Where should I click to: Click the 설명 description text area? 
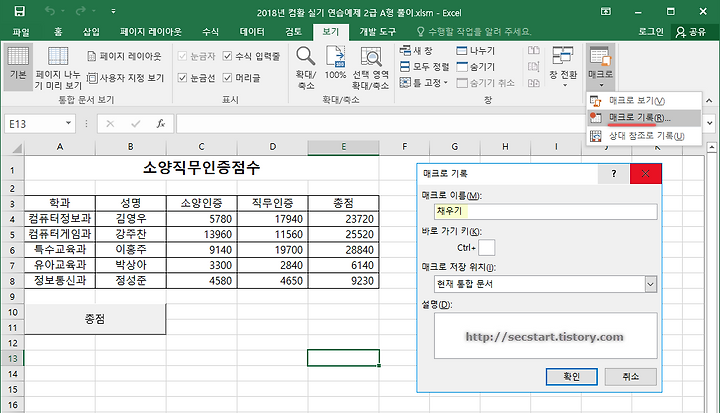pos(546,335)
